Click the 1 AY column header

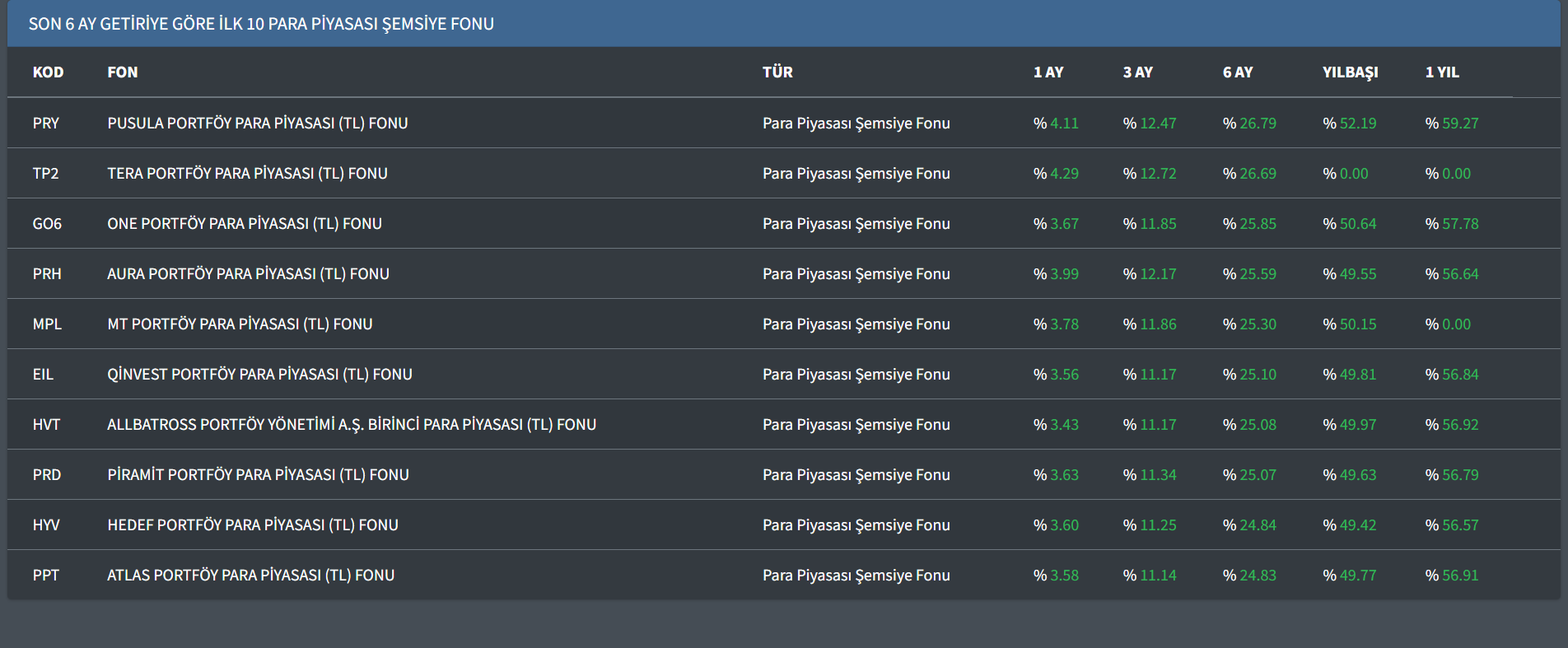(1048, 72)
